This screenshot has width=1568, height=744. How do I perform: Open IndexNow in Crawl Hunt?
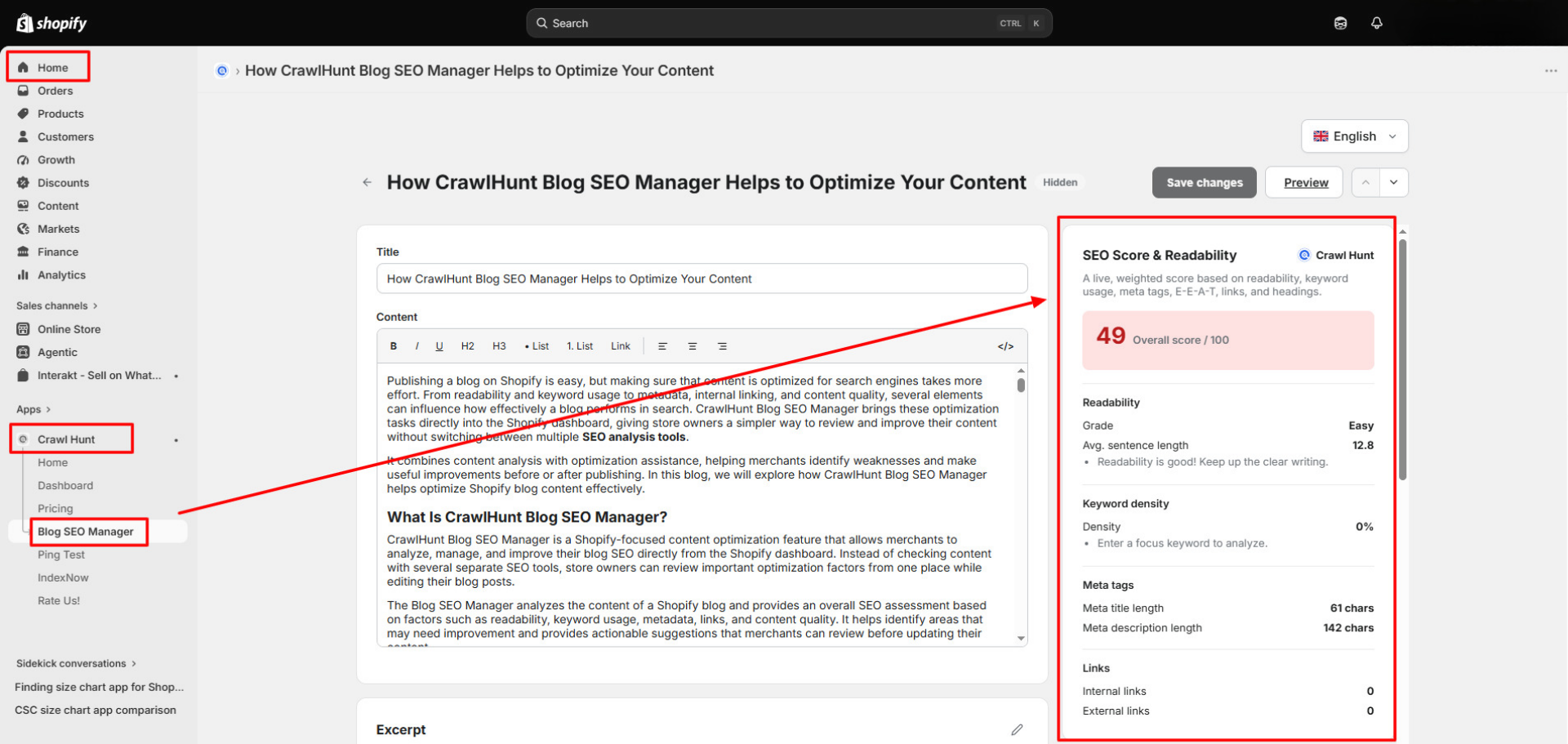(63, 577)
